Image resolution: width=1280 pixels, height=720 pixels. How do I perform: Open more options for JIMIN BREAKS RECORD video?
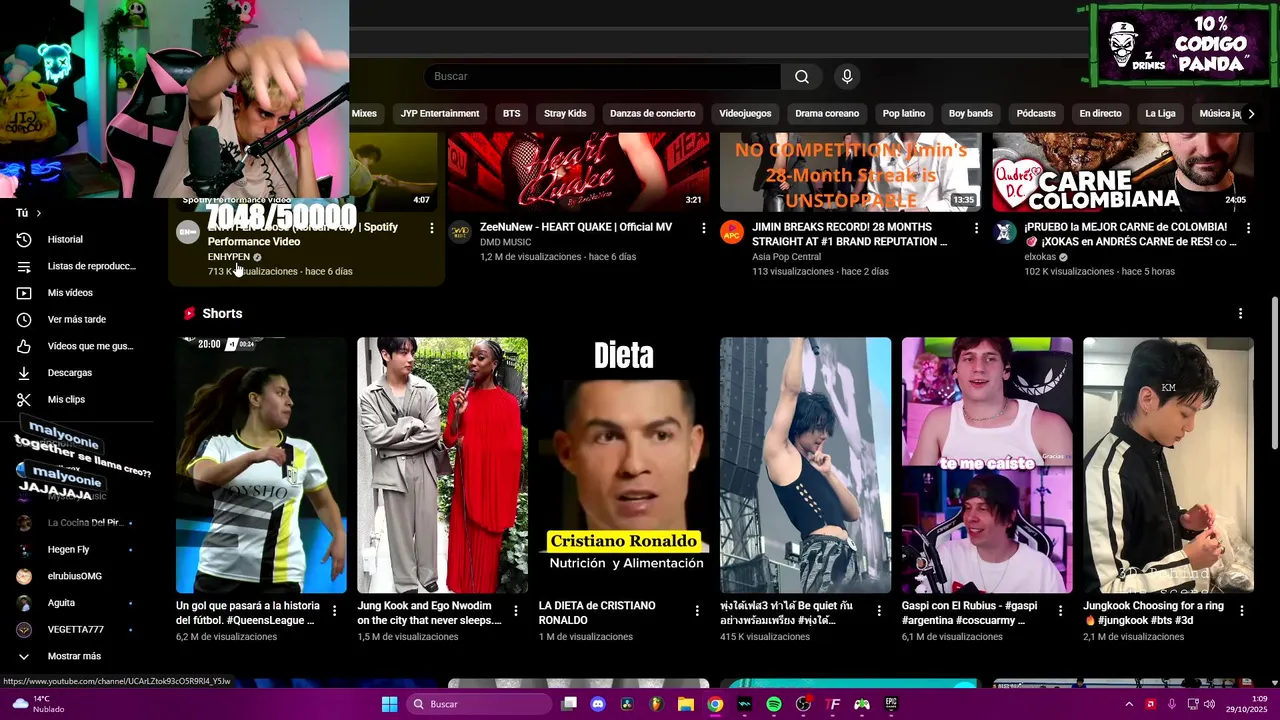point(977,229)
